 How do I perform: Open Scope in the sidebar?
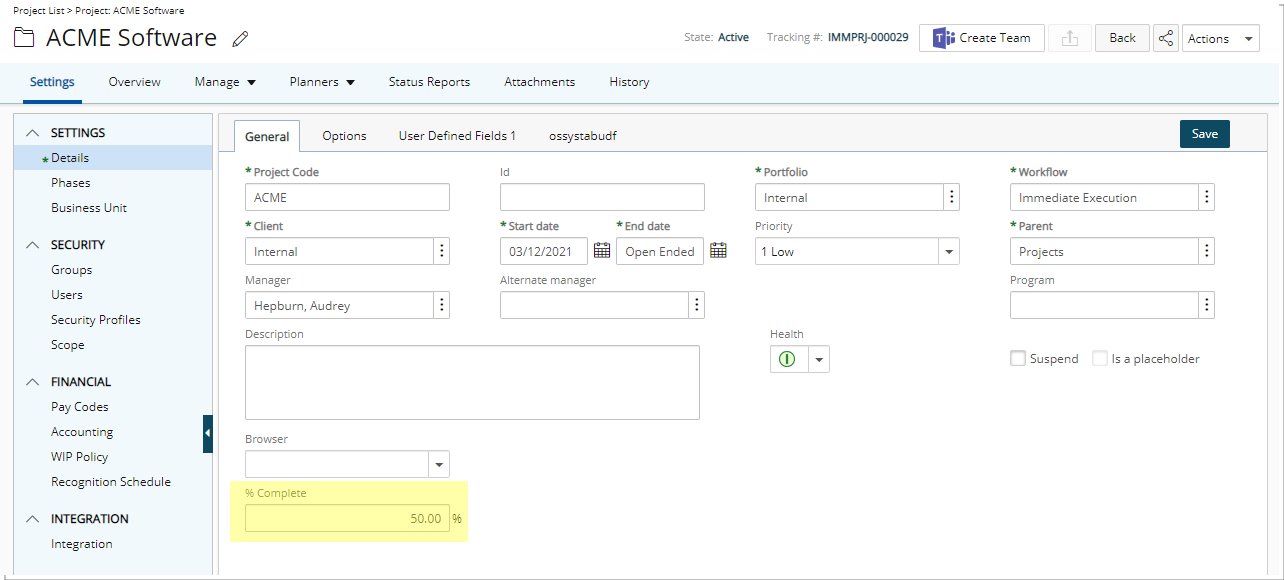(68, 345)
